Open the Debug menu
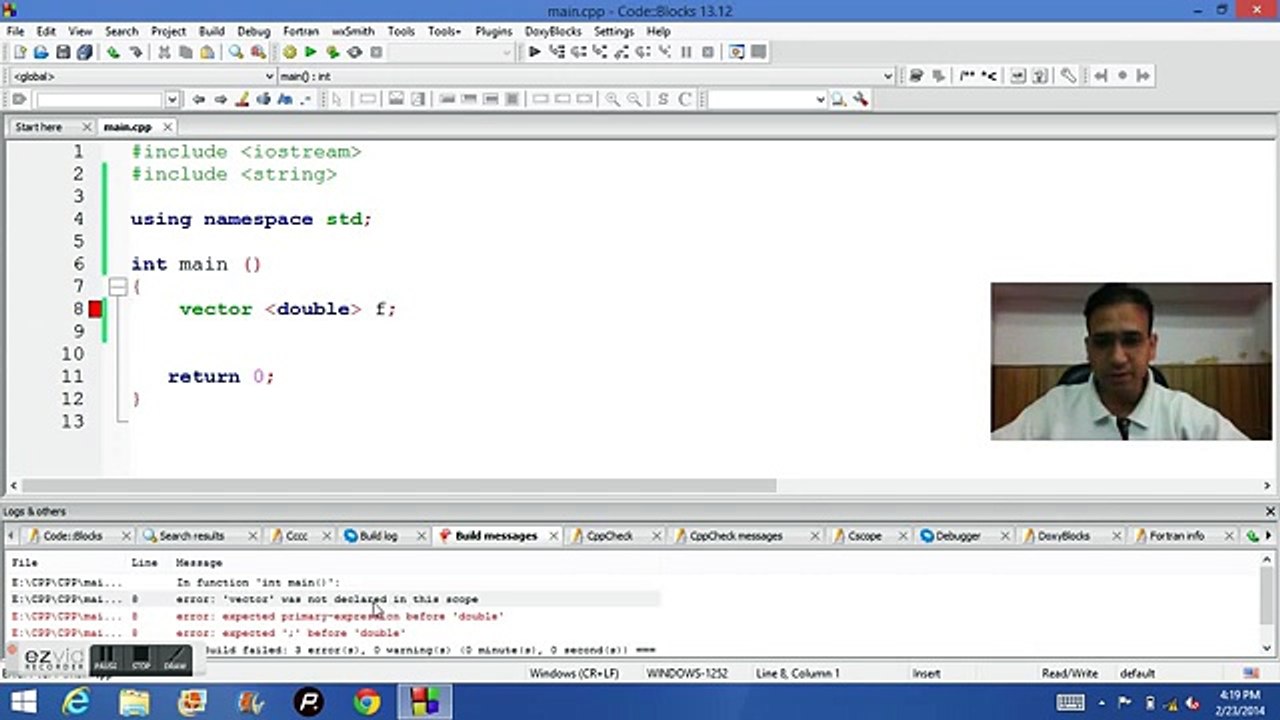 pyautogui.click(x=254, y=31)
